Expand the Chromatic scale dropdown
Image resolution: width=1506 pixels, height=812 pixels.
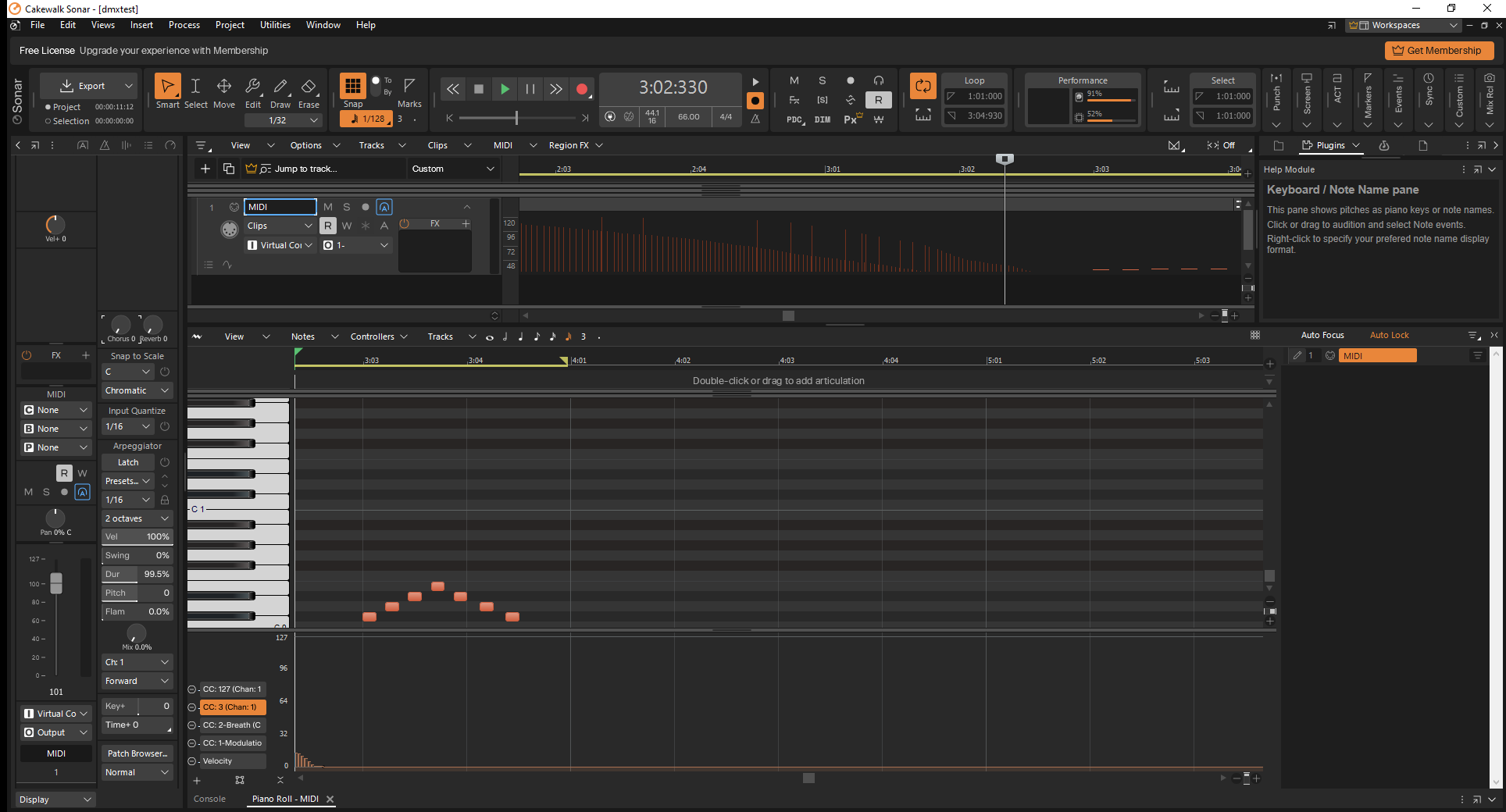(x=137, y=390)
